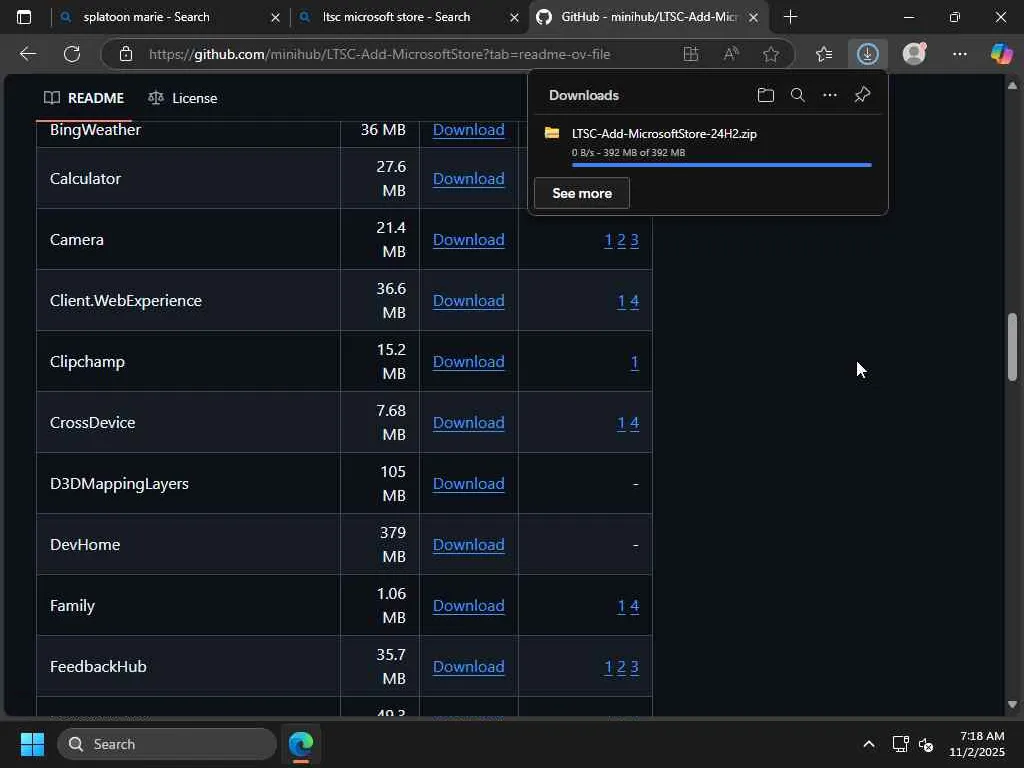Screen dimensions: 1024x768
Task: Refresh the current page
Action: coord(72,54)
